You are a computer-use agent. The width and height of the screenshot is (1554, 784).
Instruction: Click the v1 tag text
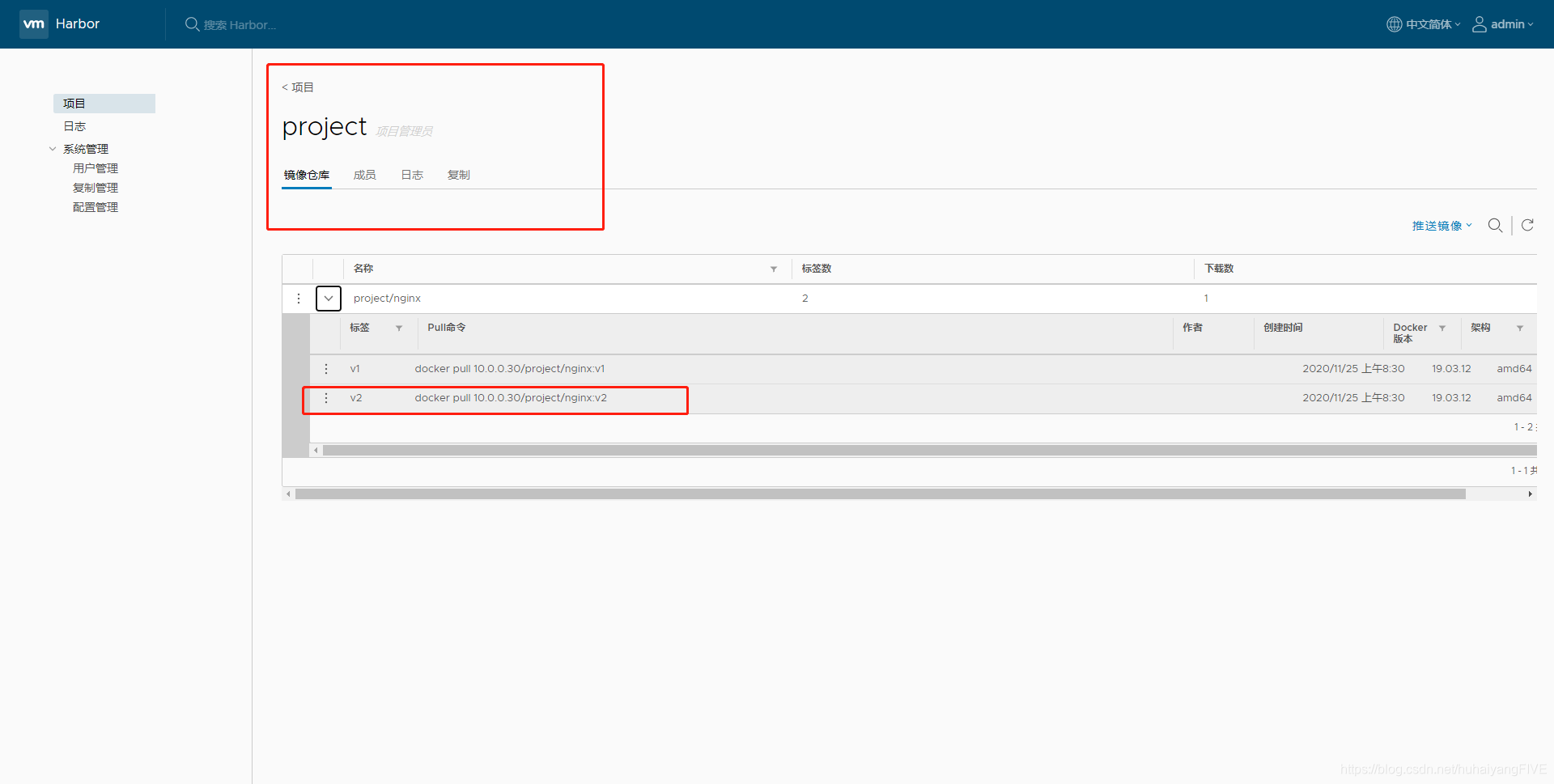355,369
